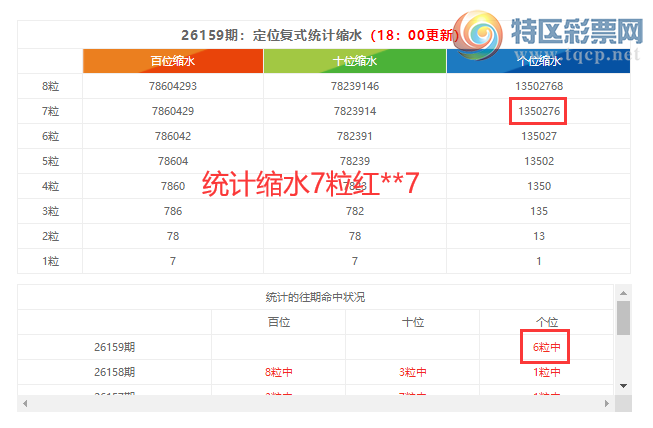Click the 统计的往期命中状况 header
This screenshot has width=653, height=428.
315,297
